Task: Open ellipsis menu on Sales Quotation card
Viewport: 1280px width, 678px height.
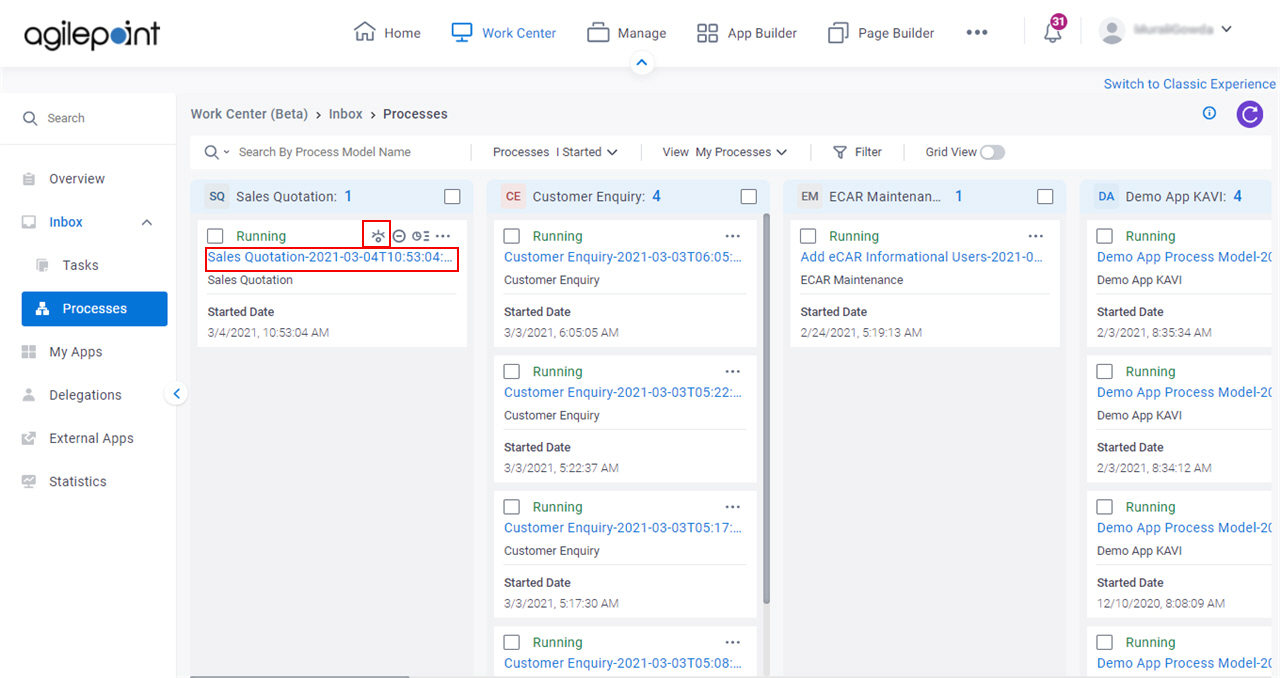Action: coord(443,236)
